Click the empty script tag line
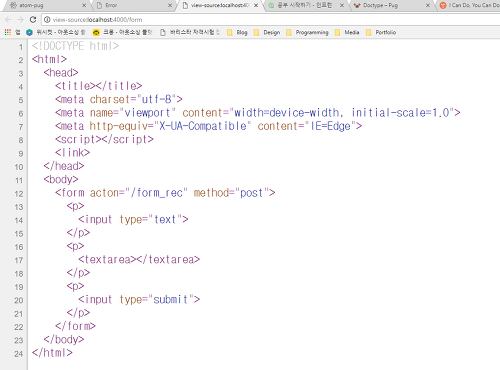Viewport: 500px width, 370px height. tap(104, 139)
